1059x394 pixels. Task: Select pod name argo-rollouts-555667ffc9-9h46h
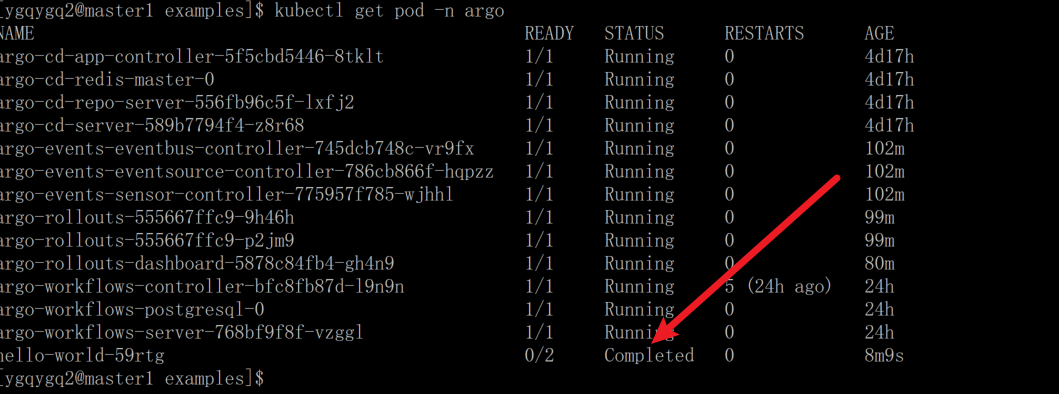[147, 218]
